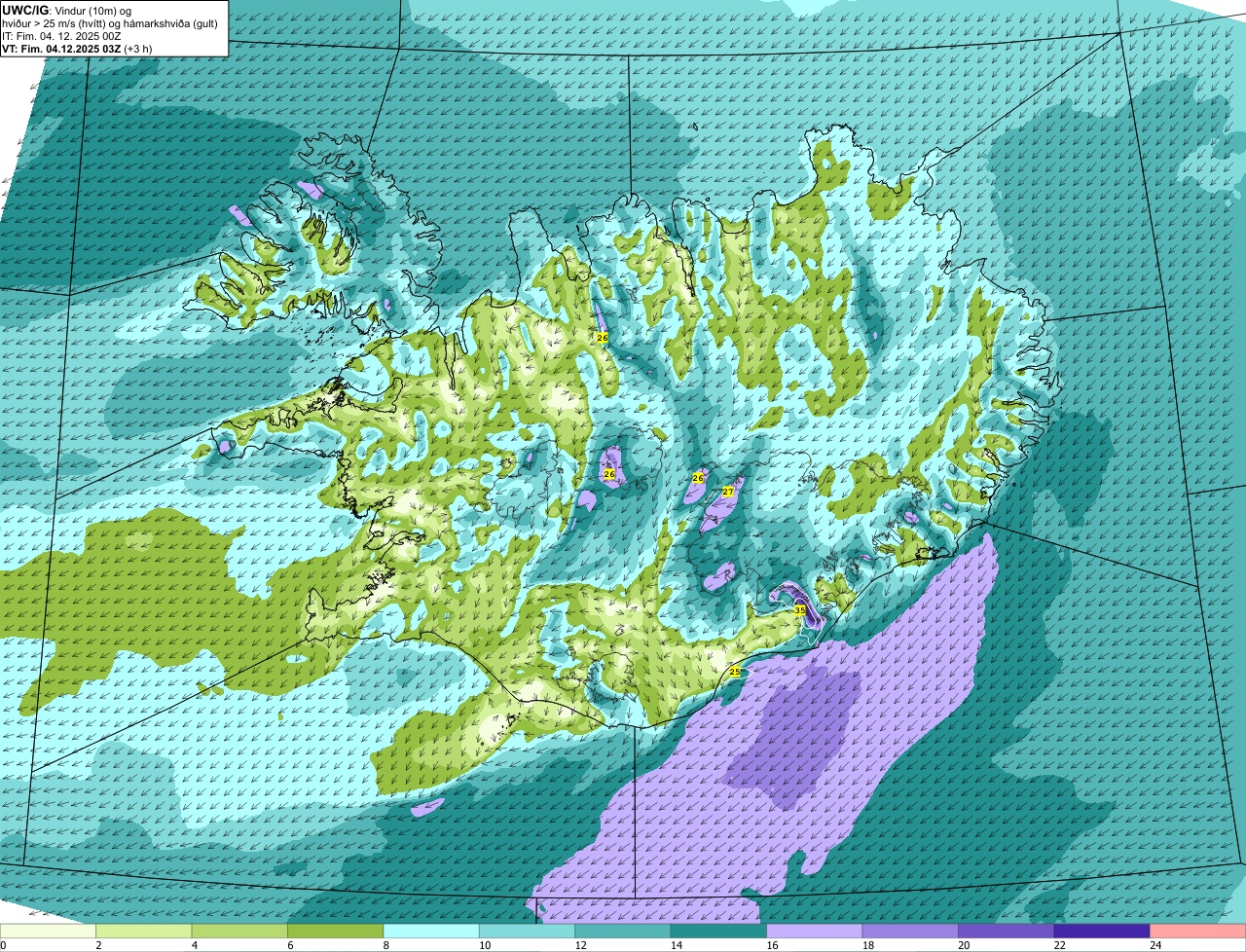This screenshot has height=952, width=1246.
Task: Pick the 20–22 m/s violet legend swatch
Action: click(1007, 931)
